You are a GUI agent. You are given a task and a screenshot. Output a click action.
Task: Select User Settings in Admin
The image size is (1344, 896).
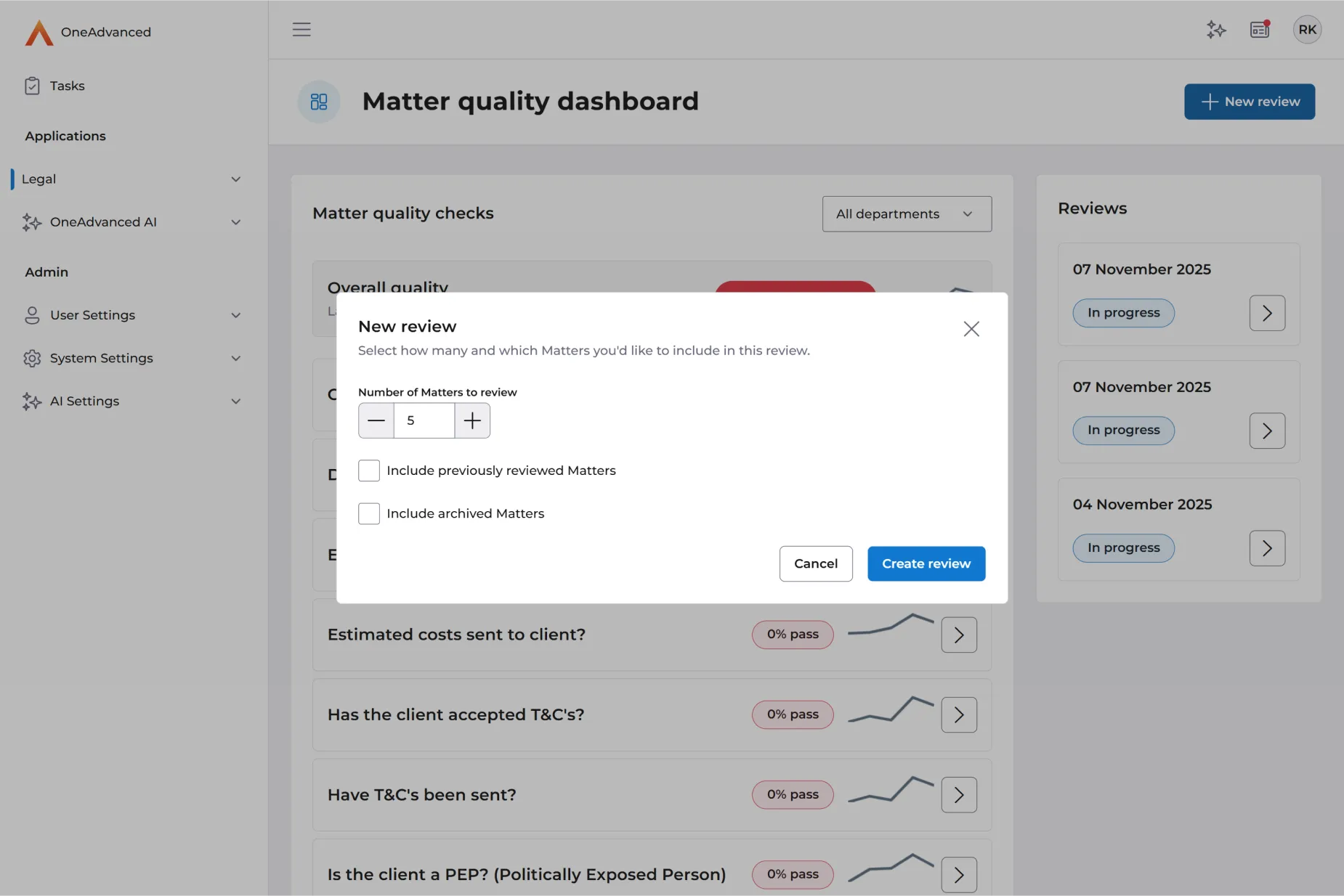(131, 315)
